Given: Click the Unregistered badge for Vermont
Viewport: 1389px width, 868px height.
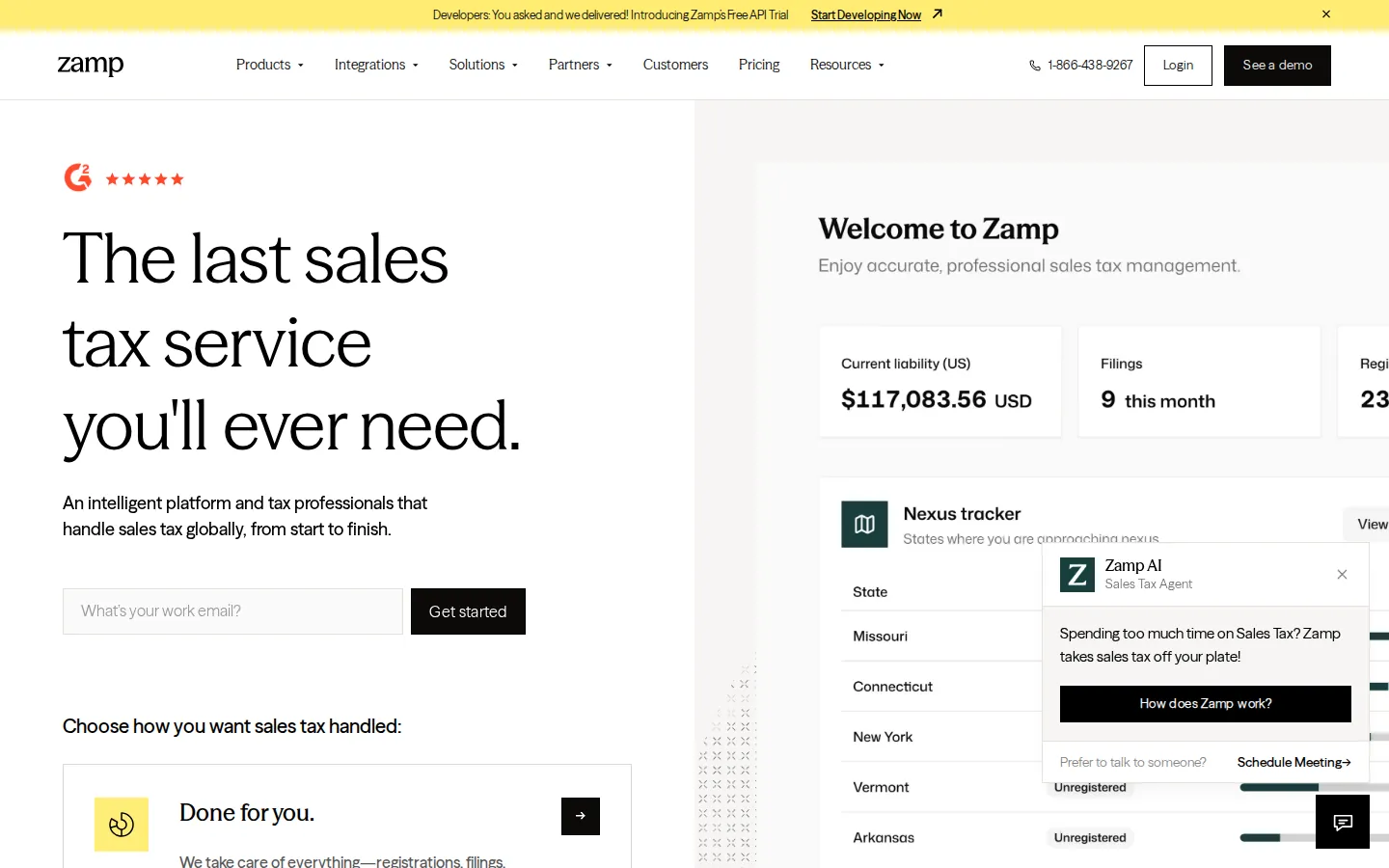Looking at the screenshot, I should point(1090,788).
